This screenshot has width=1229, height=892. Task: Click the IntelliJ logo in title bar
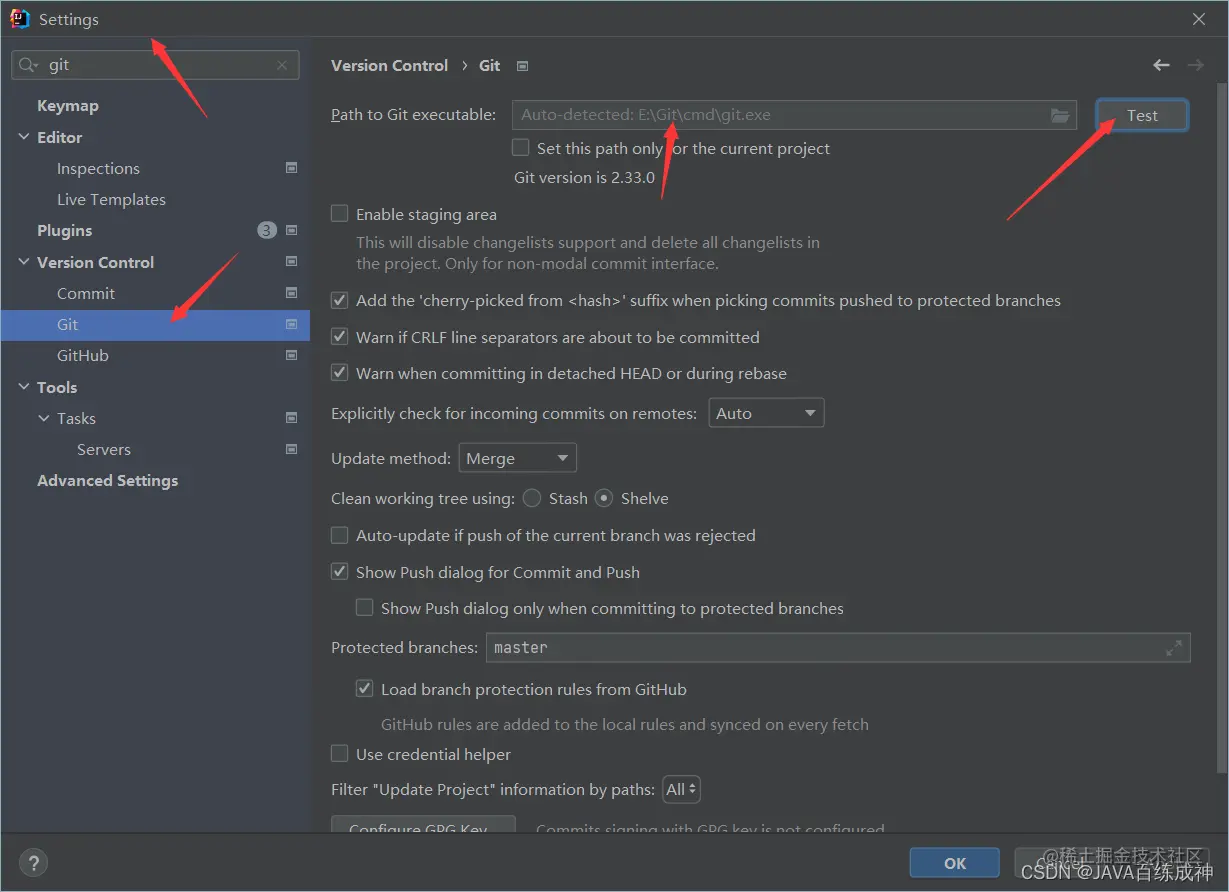click(x=20, y=19)
